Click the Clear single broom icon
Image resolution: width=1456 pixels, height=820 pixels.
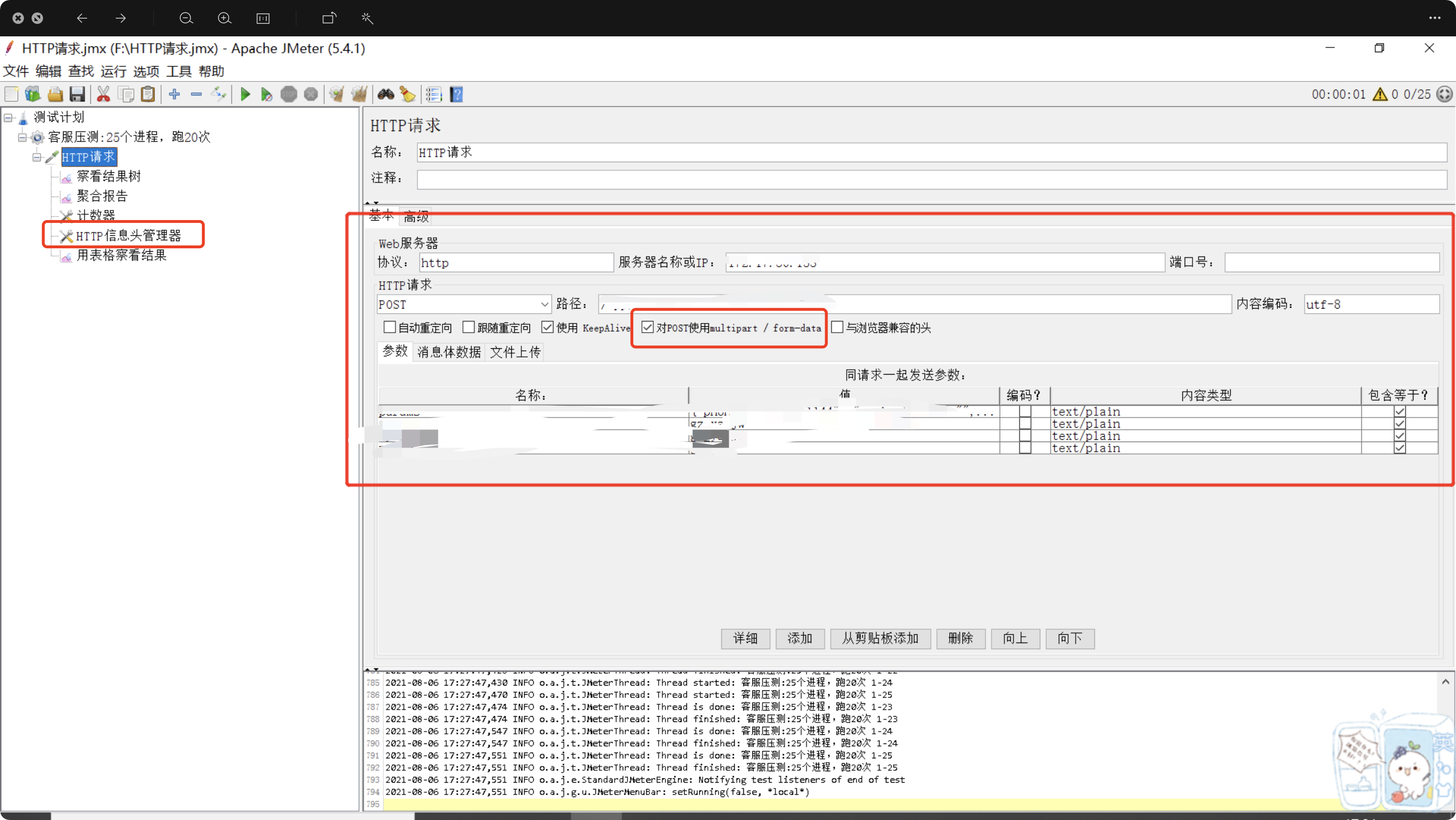pos(337,94)
